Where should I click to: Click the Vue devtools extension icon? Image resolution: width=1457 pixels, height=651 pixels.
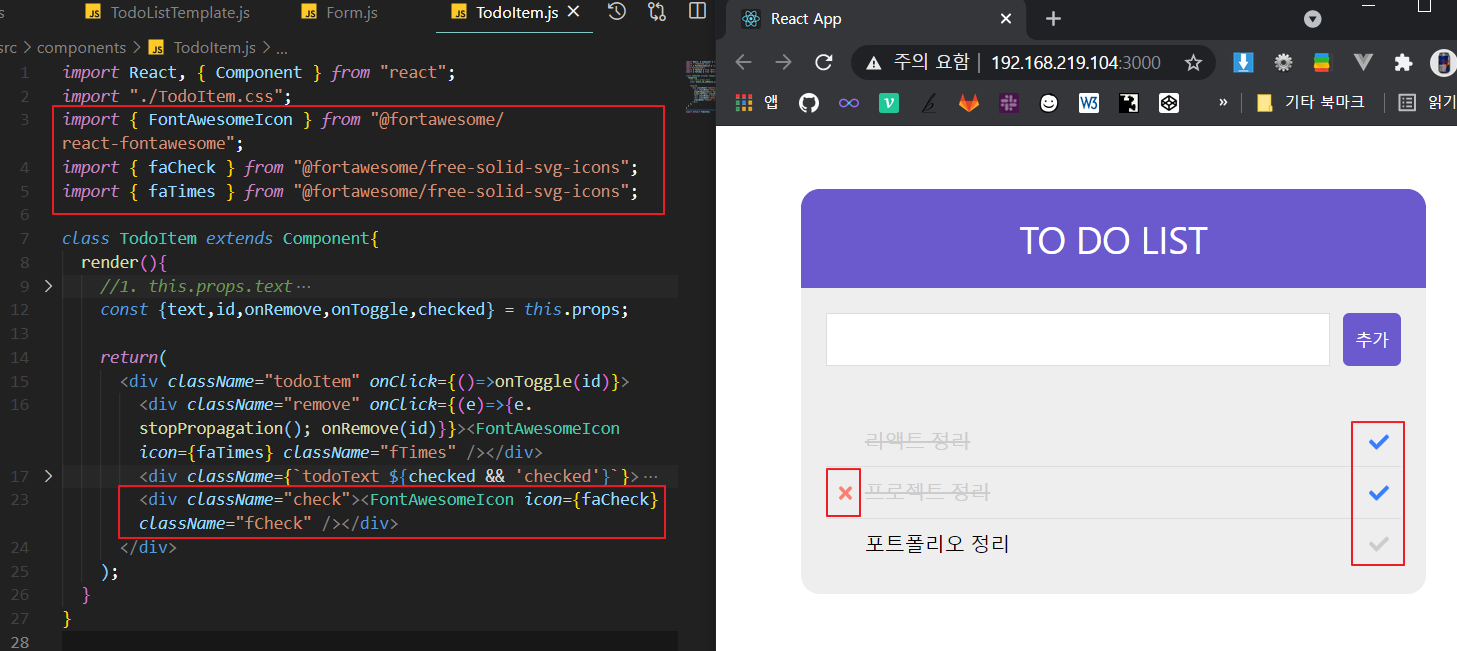1362,62
